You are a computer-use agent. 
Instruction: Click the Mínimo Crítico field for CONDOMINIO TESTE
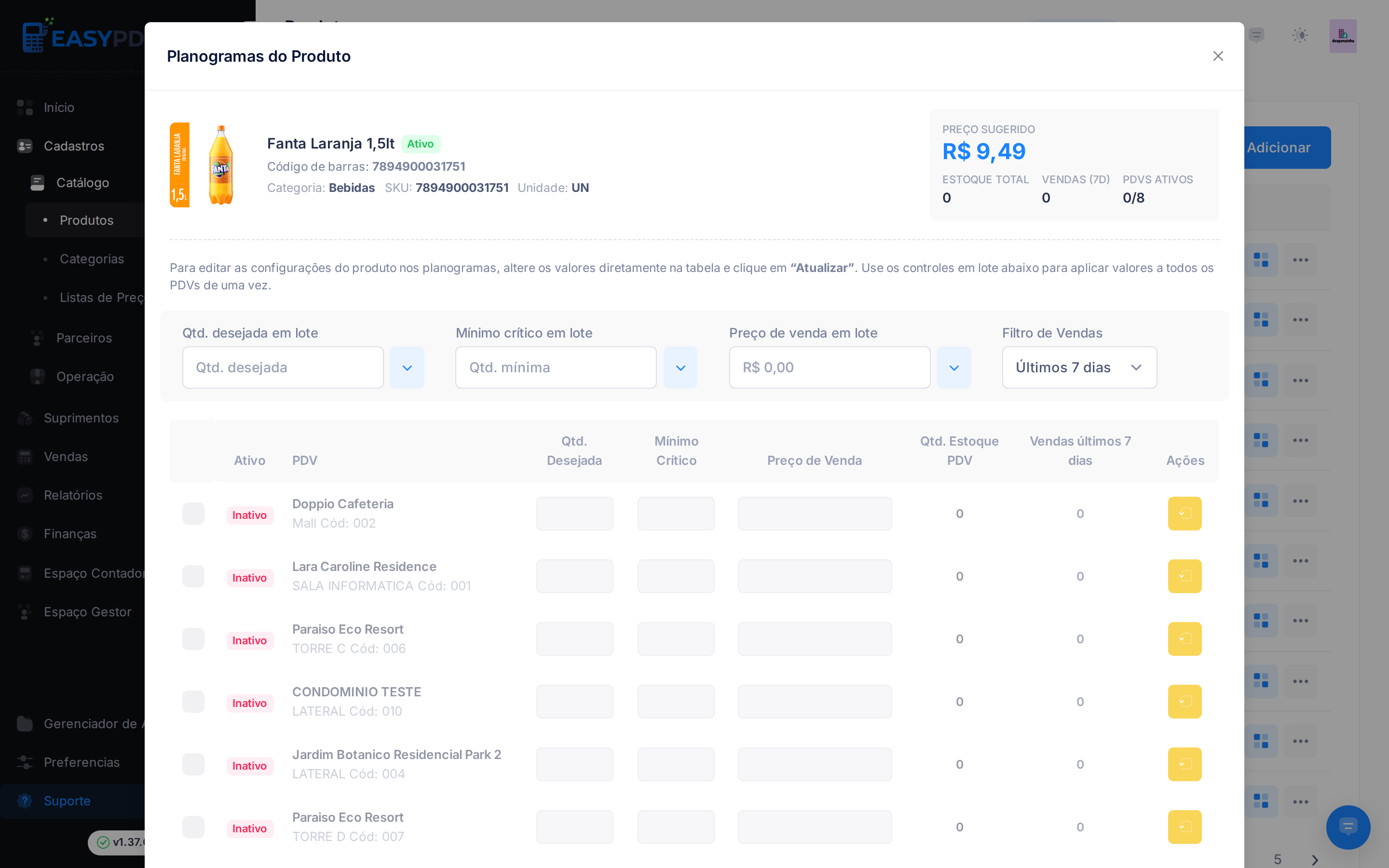point(676,702)
